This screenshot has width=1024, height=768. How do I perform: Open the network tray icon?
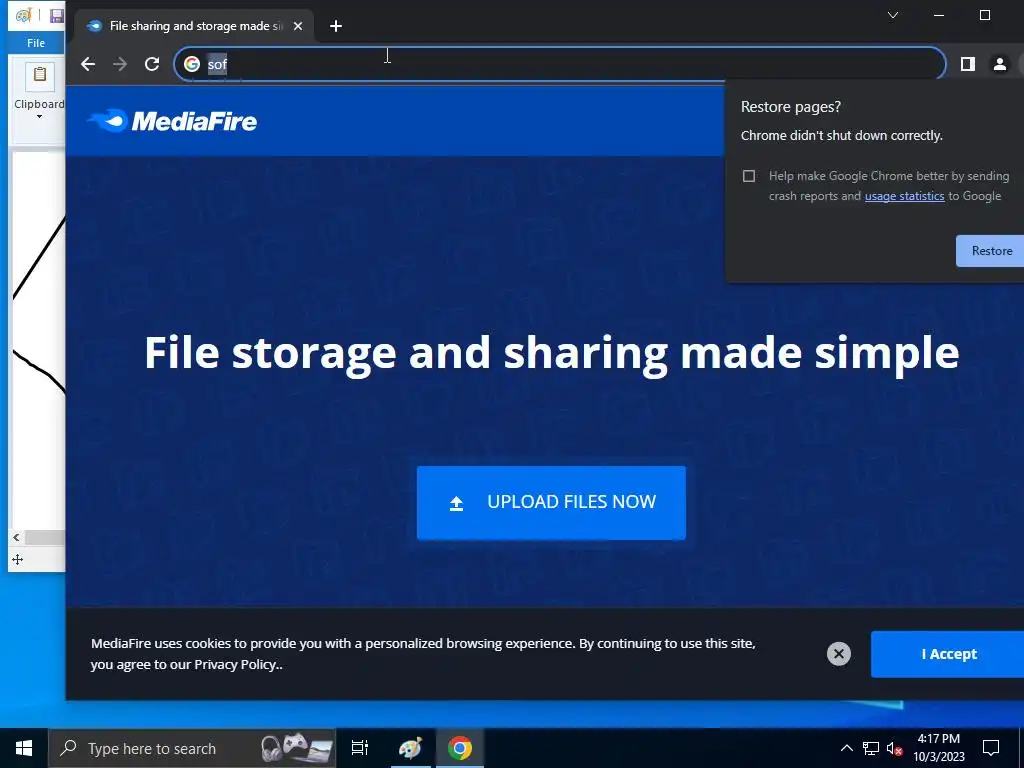coord(871,748)
